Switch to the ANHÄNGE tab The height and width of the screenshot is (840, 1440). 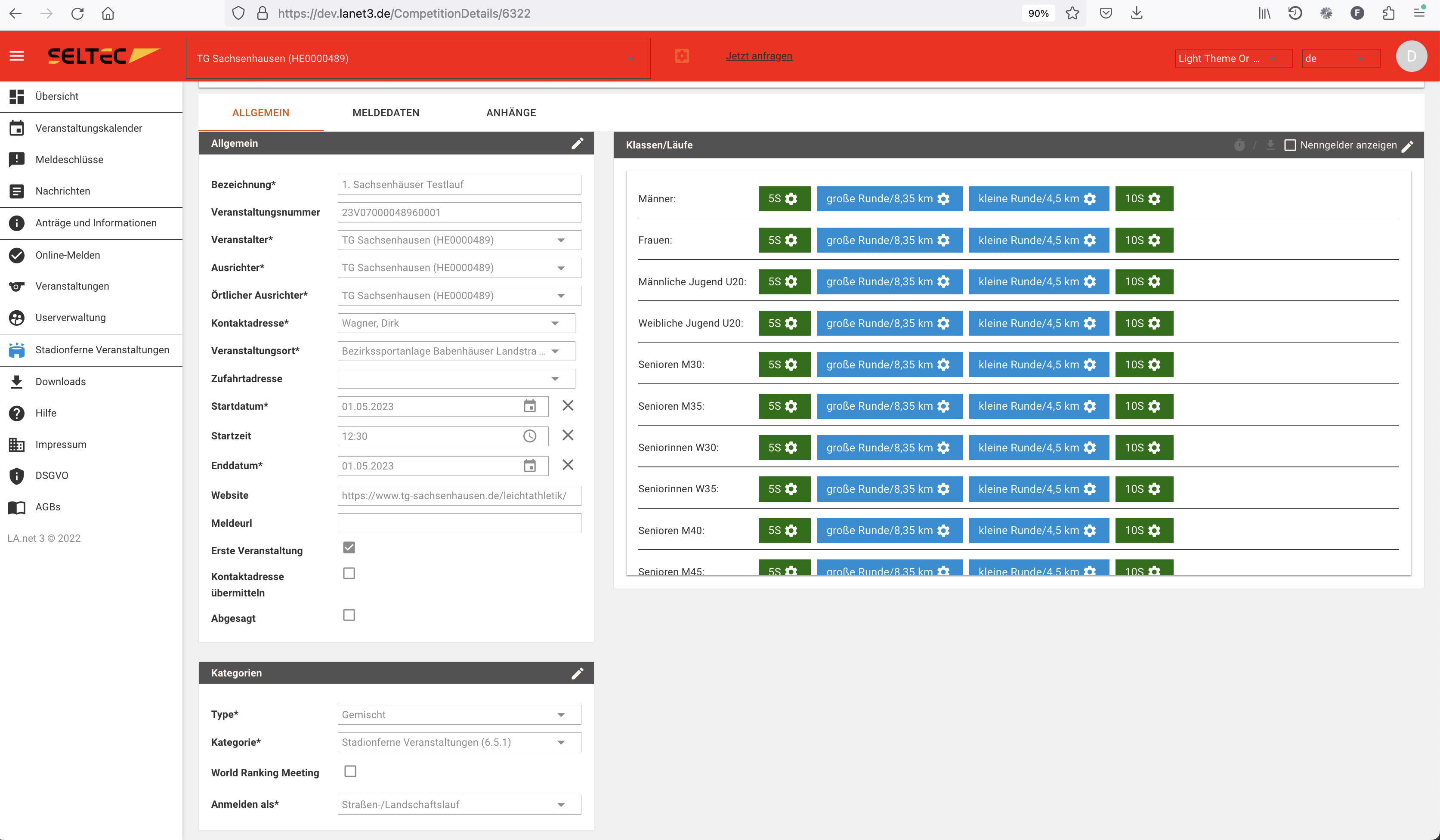(511, 113)
